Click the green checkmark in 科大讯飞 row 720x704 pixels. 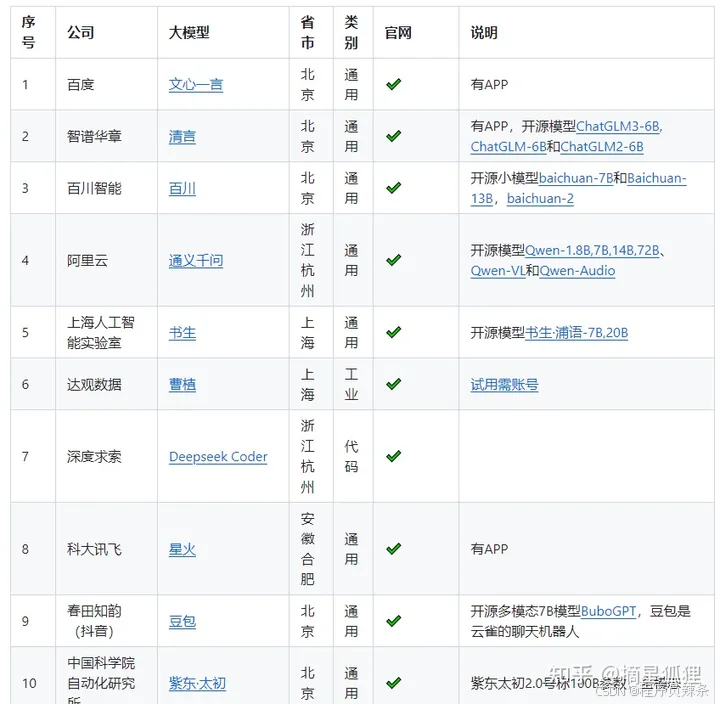point(394,549)
